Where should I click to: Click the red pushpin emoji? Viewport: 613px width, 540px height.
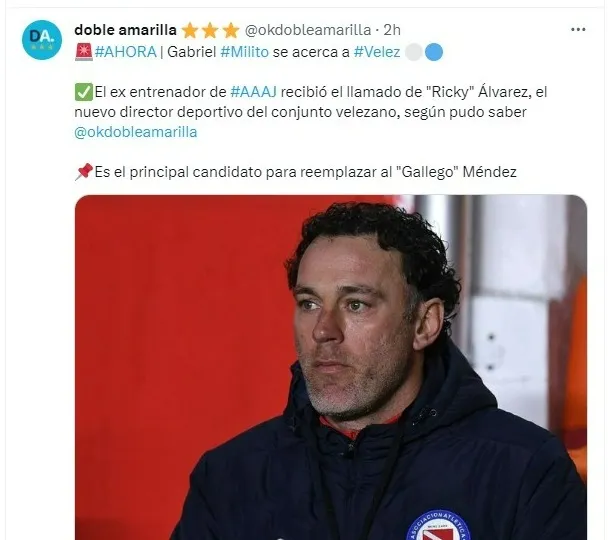pyautogui.click(x=84, y=172)
